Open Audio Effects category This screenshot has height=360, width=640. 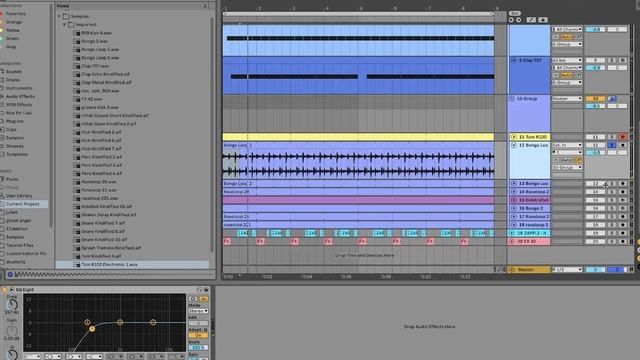[x=20, y=96]
